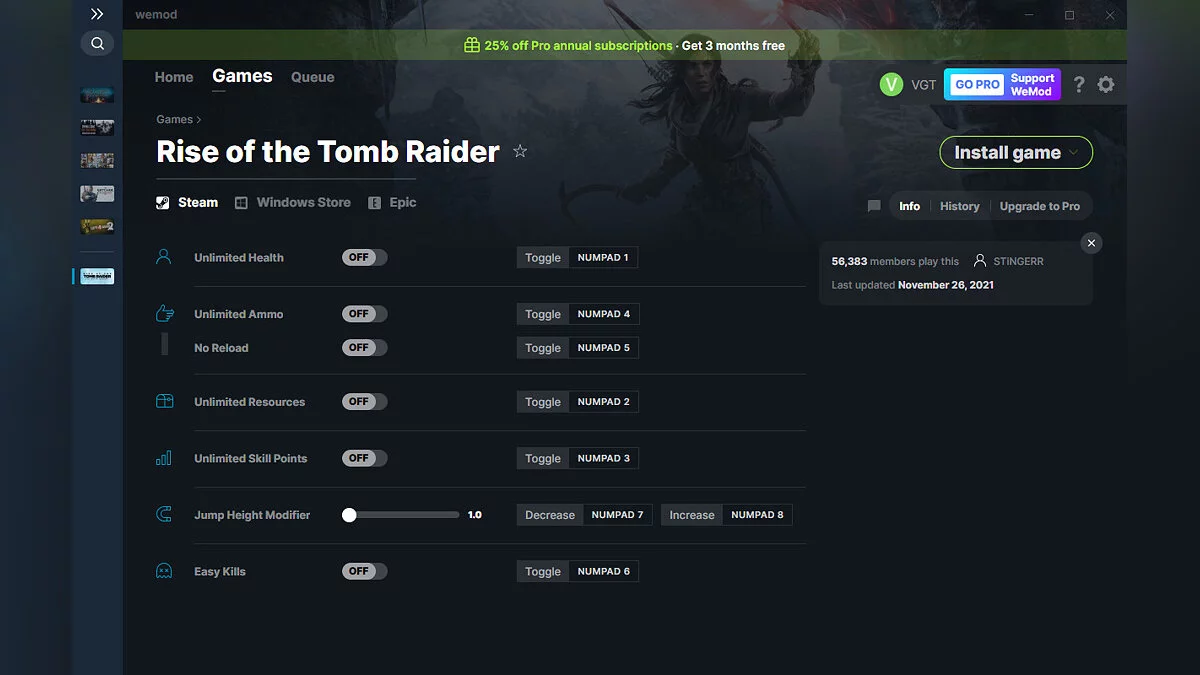Switch to the History tab
This screenshot has height=675, width=1200.
point(959,206)
